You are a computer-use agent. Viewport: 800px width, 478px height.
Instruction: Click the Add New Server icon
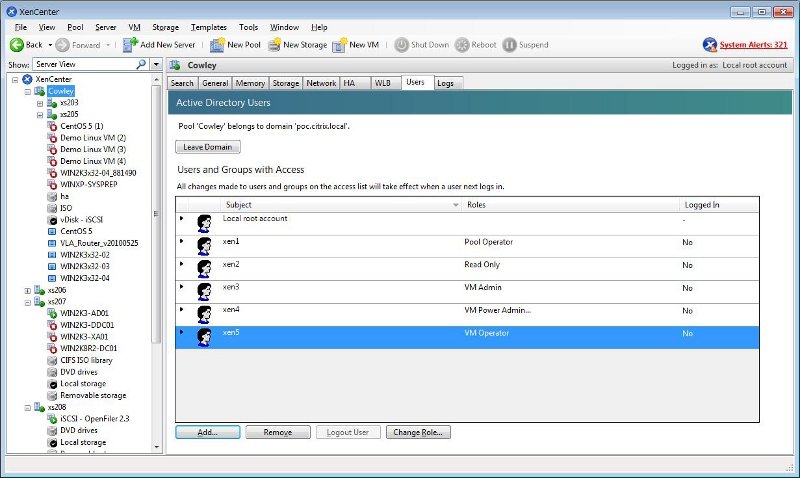(x=130, y=45)
